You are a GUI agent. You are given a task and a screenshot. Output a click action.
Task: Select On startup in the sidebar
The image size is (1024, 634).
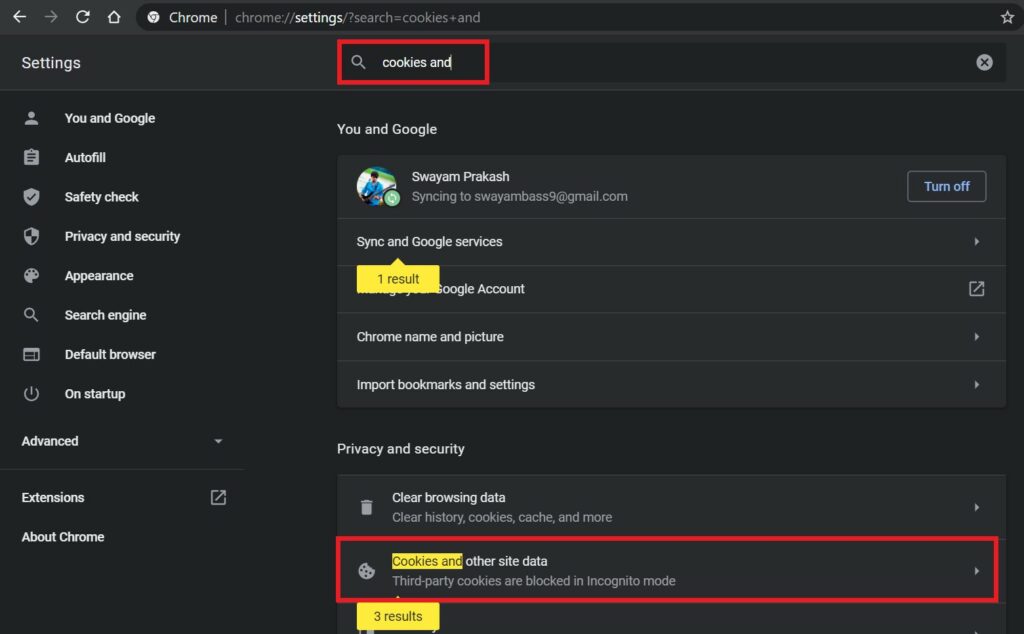[95, 394]
